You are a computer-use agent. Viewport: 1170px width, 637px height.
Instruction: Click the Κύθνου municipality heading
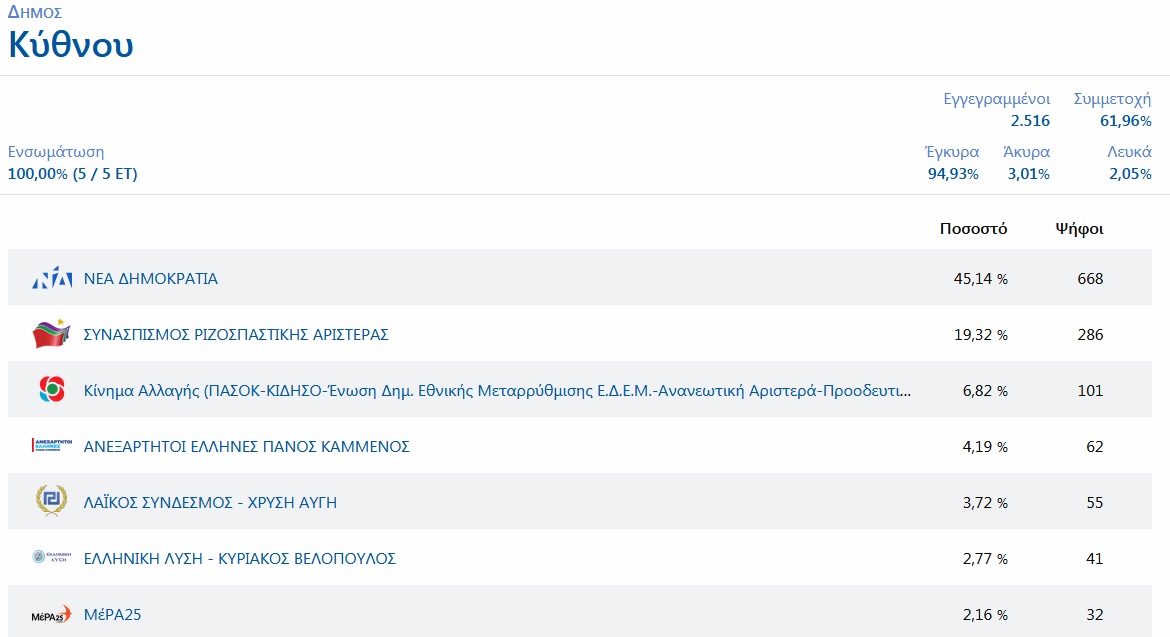click(x=71, y=45)
